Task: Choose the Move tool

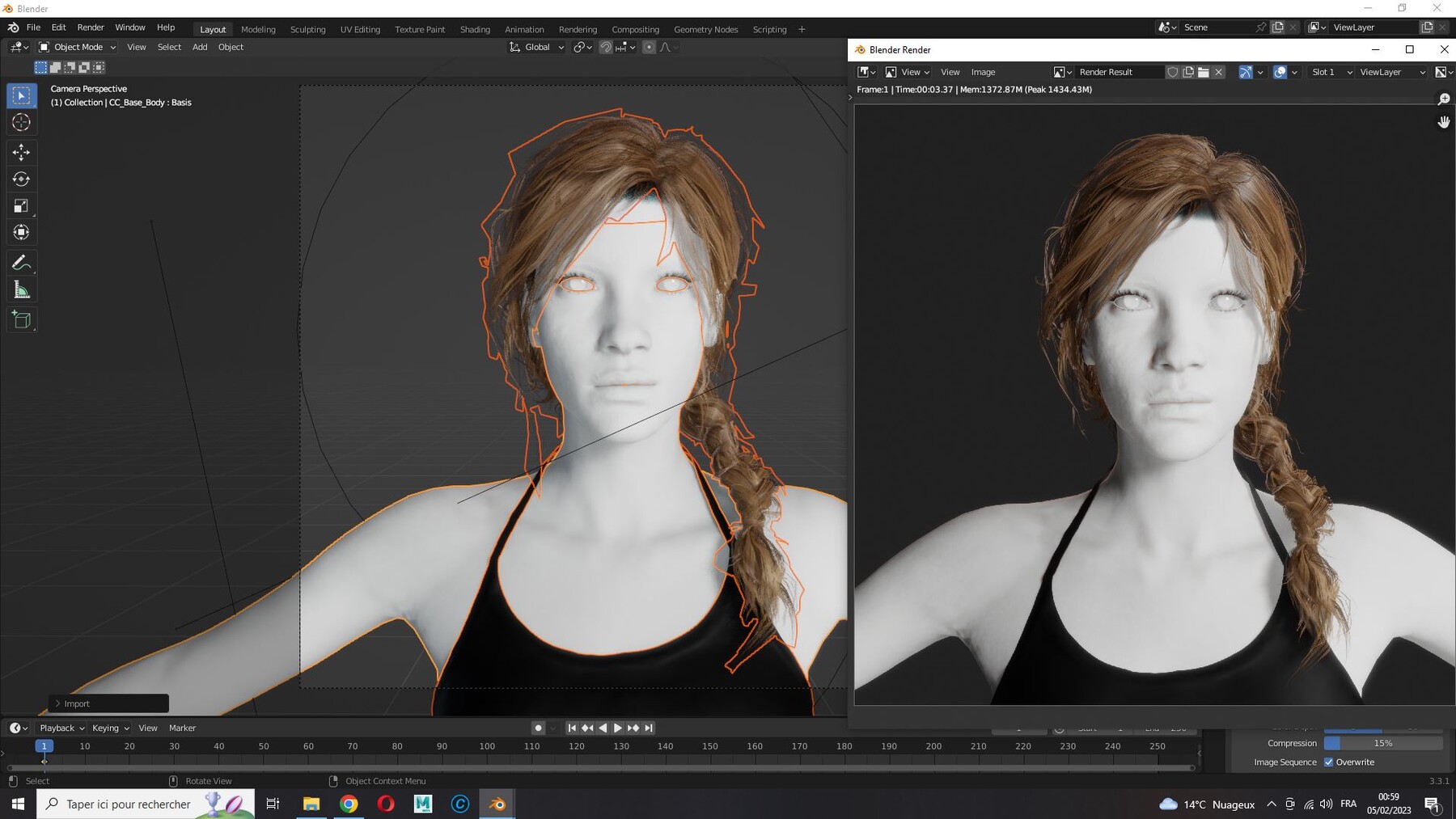Action: click(x=22, y=152)
